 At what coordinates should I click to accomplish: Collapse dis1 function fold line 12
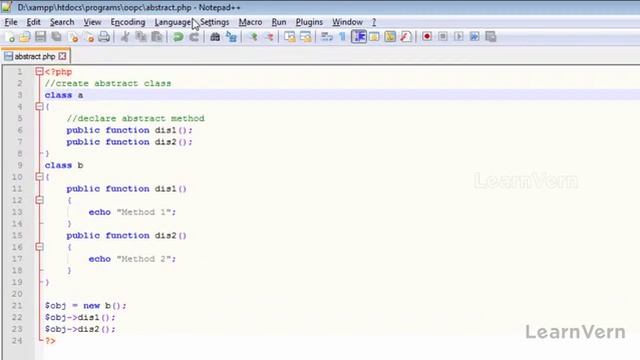click(39, 200)
